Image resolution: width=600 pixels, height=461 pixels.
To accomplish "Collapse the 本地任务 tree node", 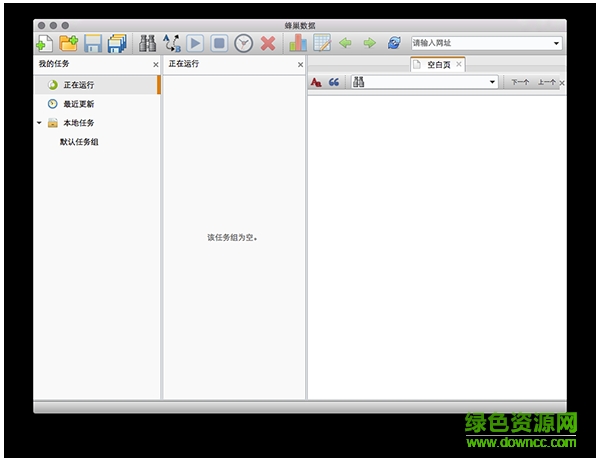I will point(39,123).
